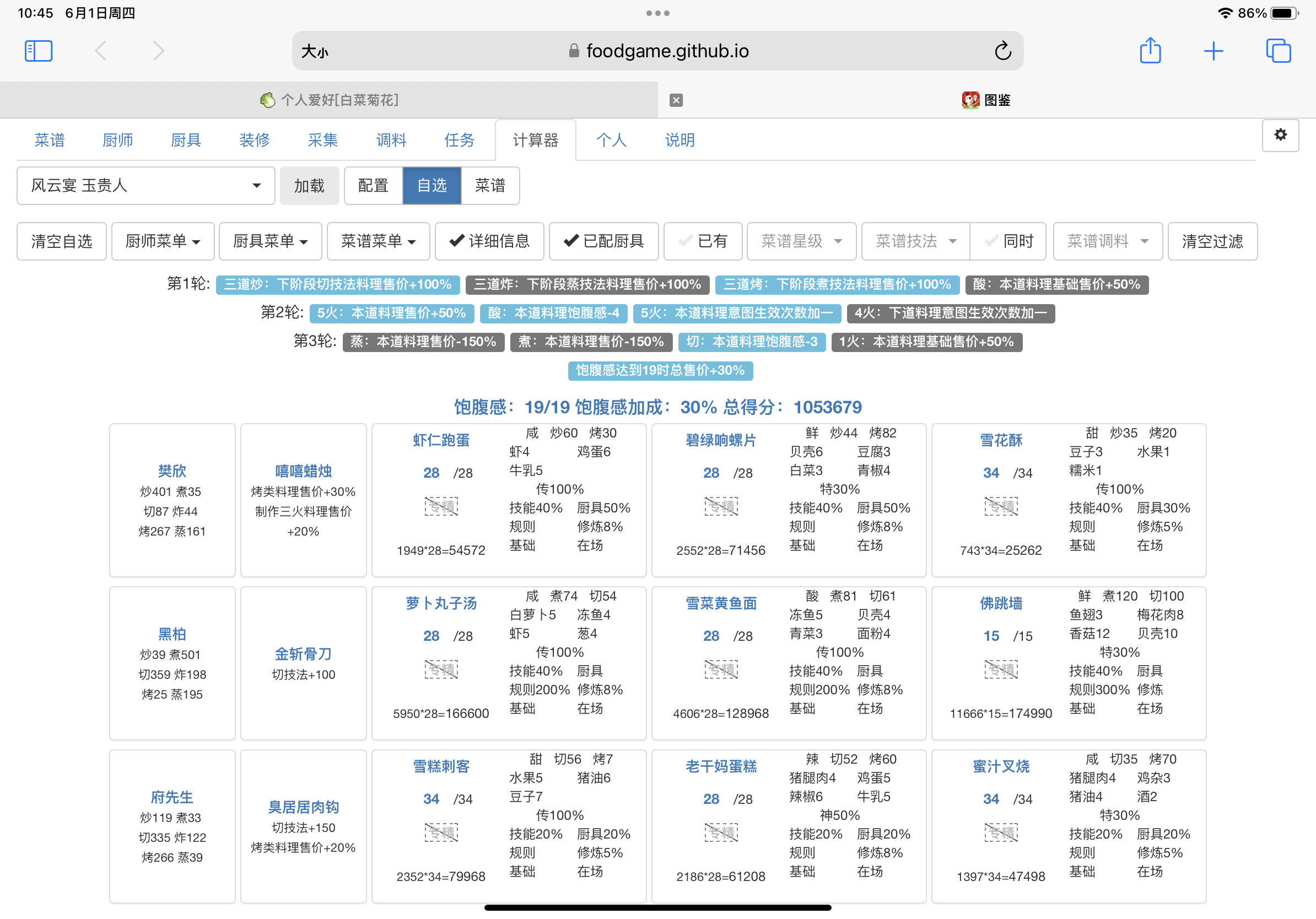Viewport: 1316px width, 919px height.
Task: Enable the 同时 checkbox
Action: coord(1007,241)
